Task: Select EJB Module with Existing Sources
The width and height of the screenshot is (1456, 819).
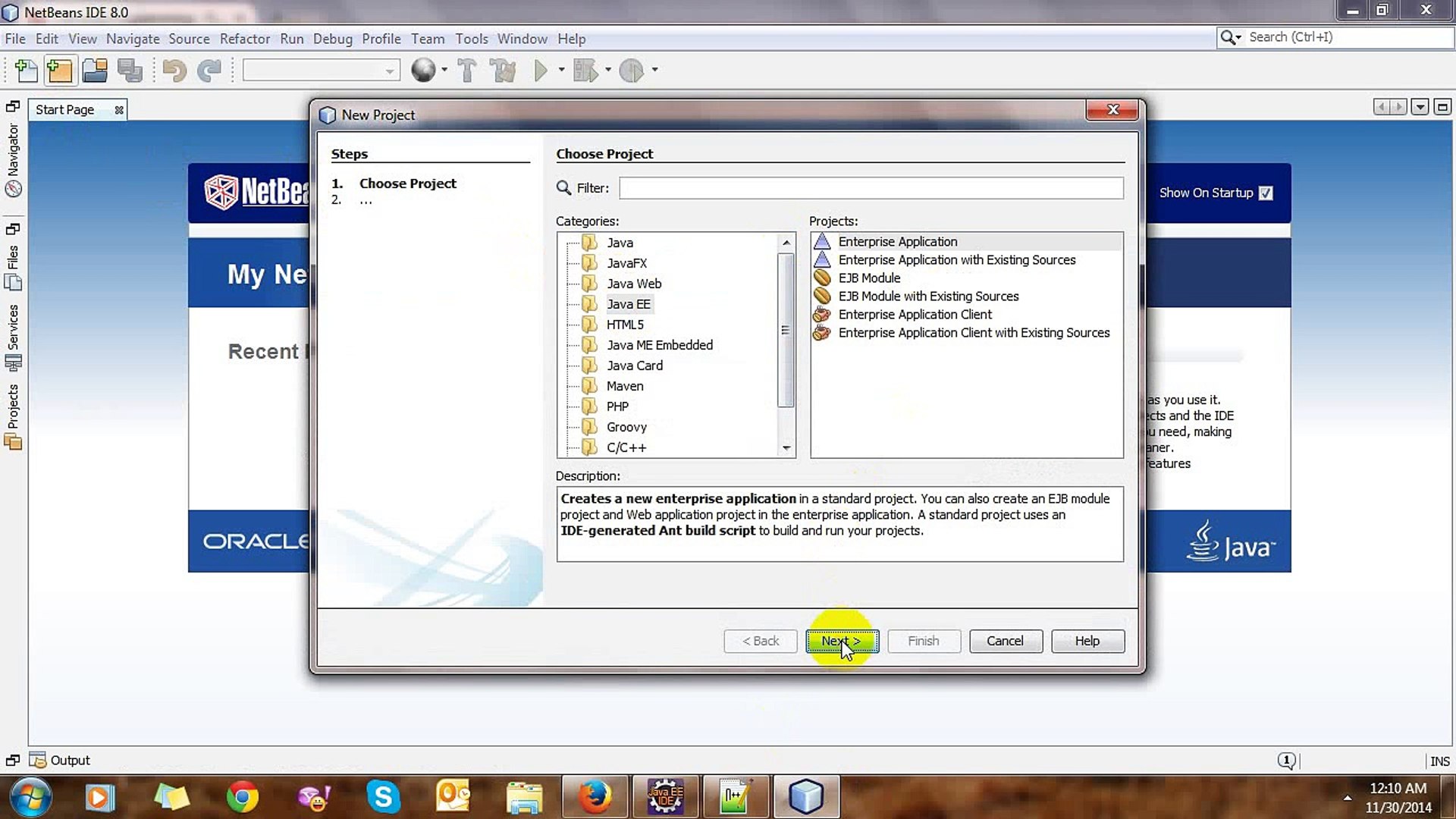Action: 928,297
